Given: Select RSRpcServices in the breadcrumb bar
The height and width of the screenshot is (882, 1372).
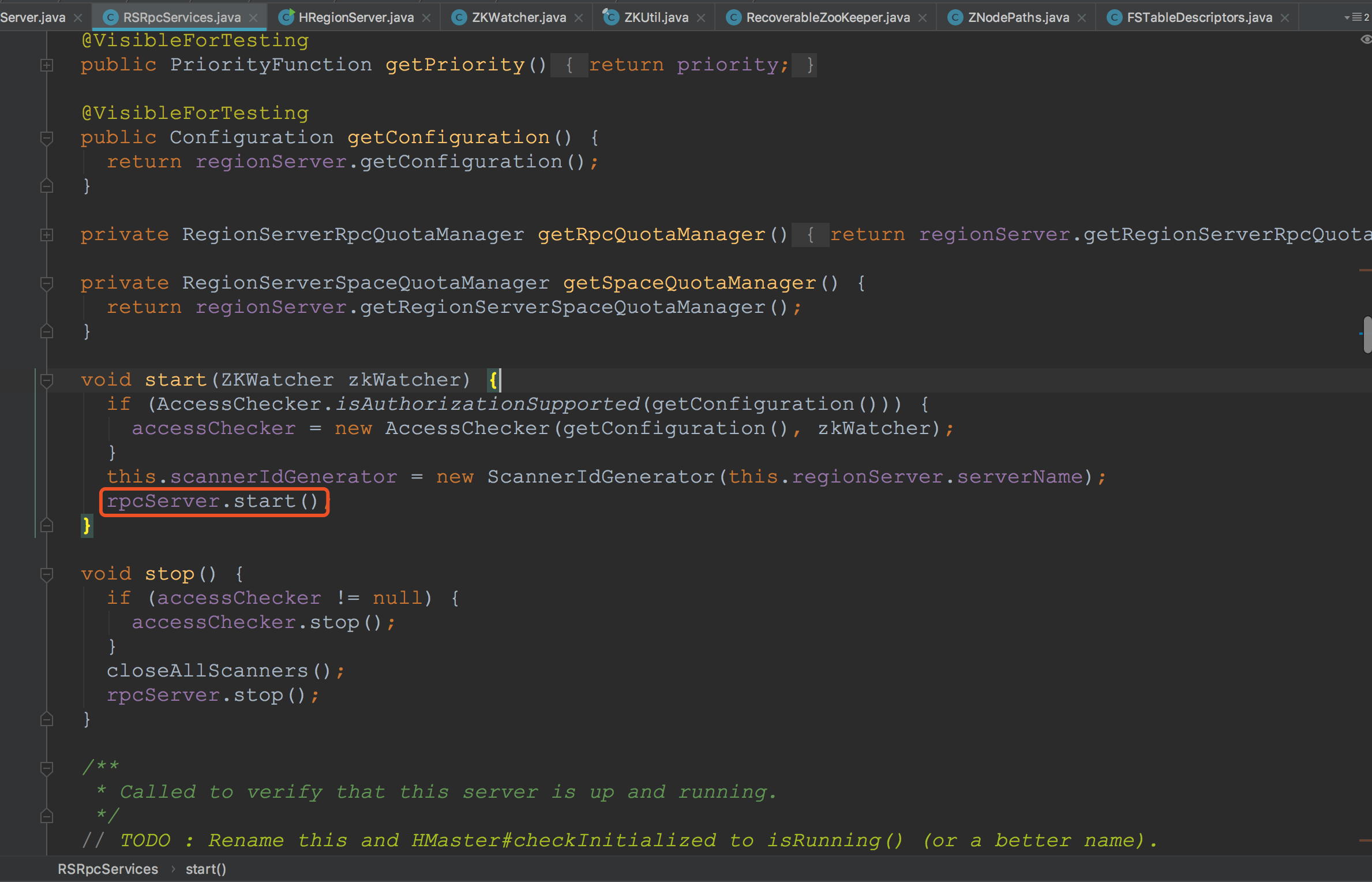Looking at the screenshot, I should [108, 869].
